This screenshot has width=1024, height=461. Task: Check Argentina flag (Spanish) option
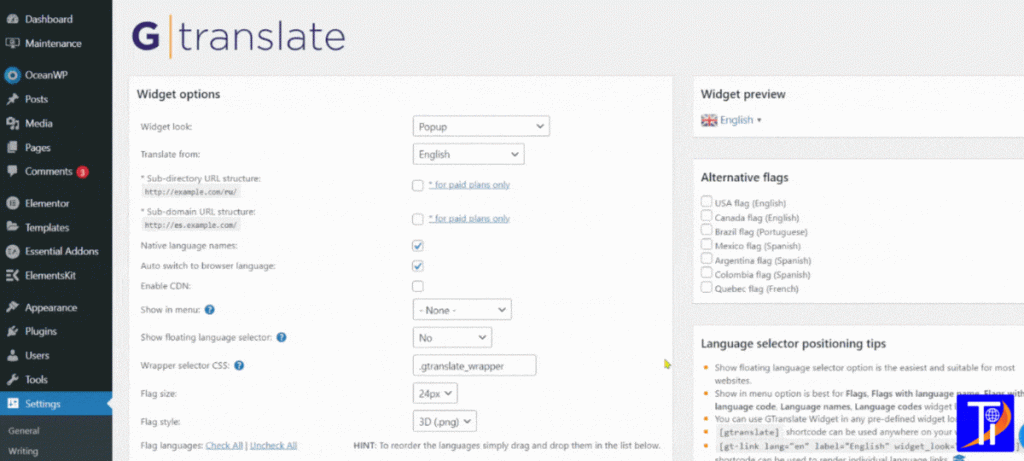[706, 259]
